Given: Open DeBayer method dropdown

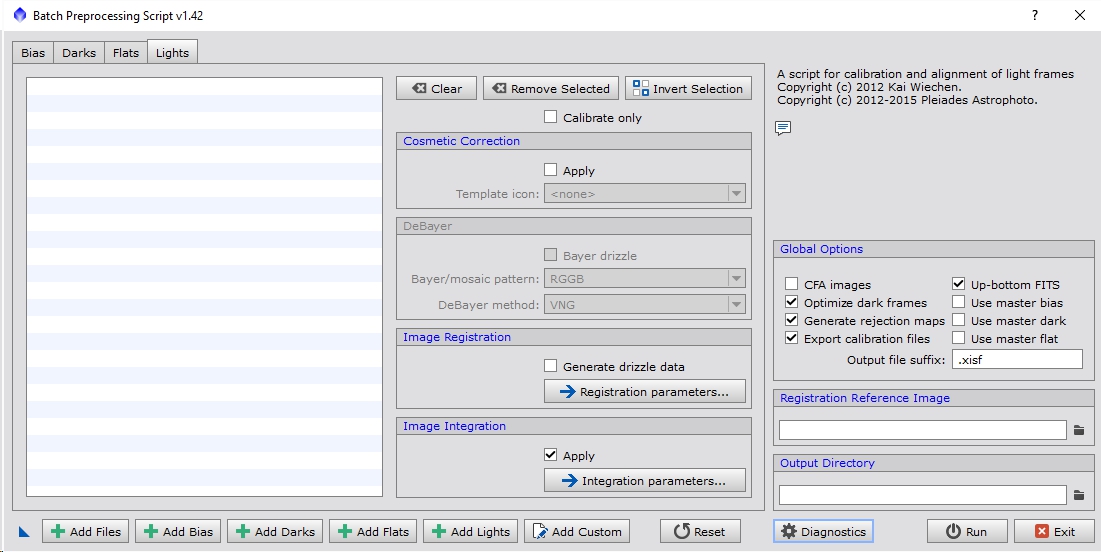Looking at the screenshot, I should click(x=645, y=305).
